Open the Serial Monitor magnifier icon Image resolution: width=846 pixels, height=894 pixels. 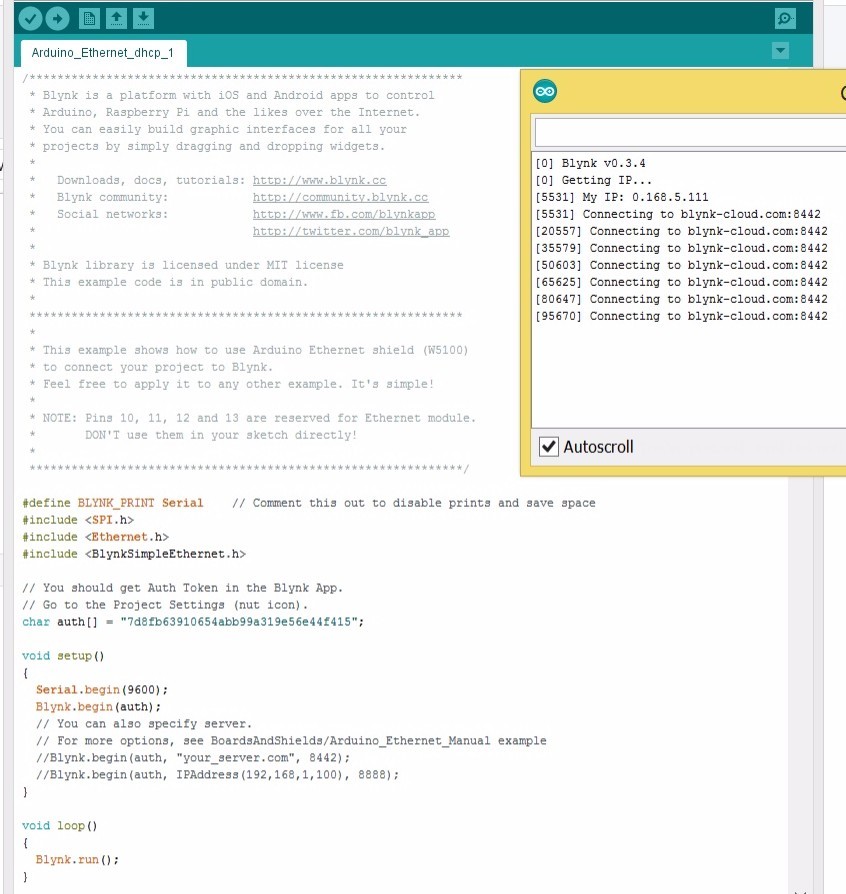785,18
